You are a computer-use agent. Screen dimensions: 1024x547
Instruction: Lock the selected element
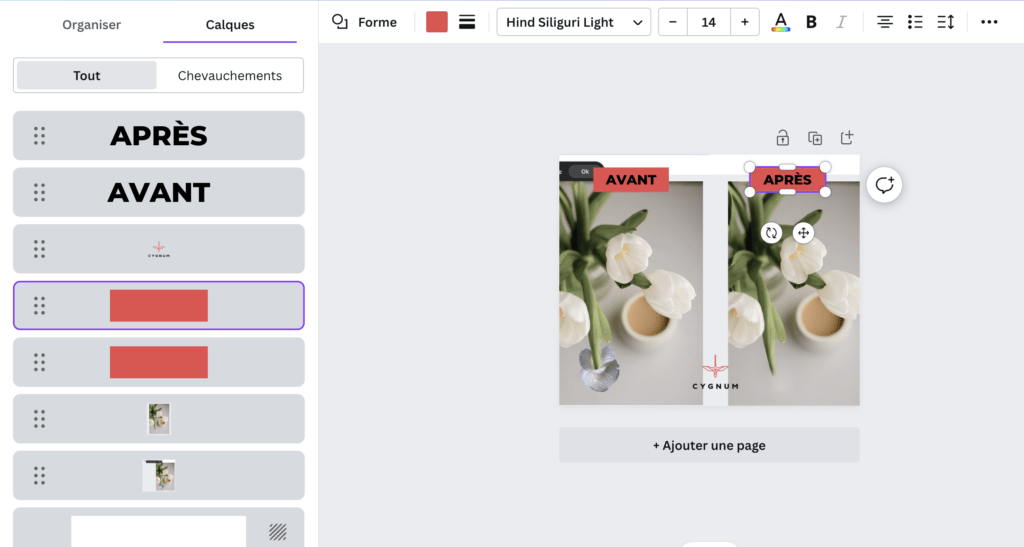point(783,138)
